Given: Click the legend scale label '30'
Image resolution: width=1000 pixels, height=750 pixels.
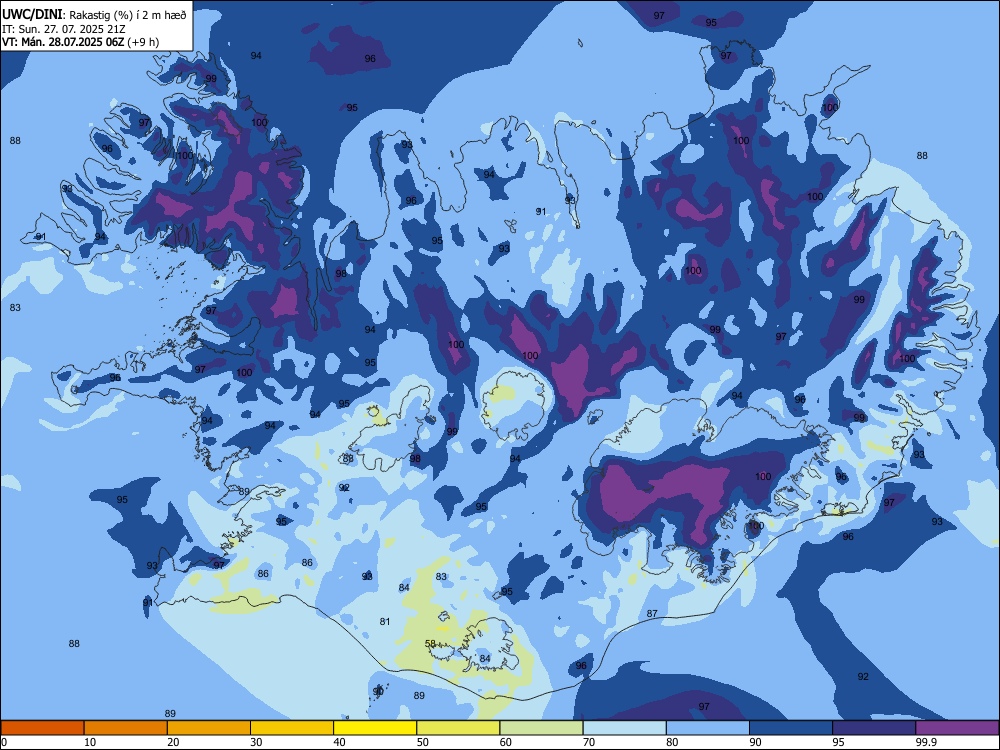Looking at the screenshot, I should 256,742.
